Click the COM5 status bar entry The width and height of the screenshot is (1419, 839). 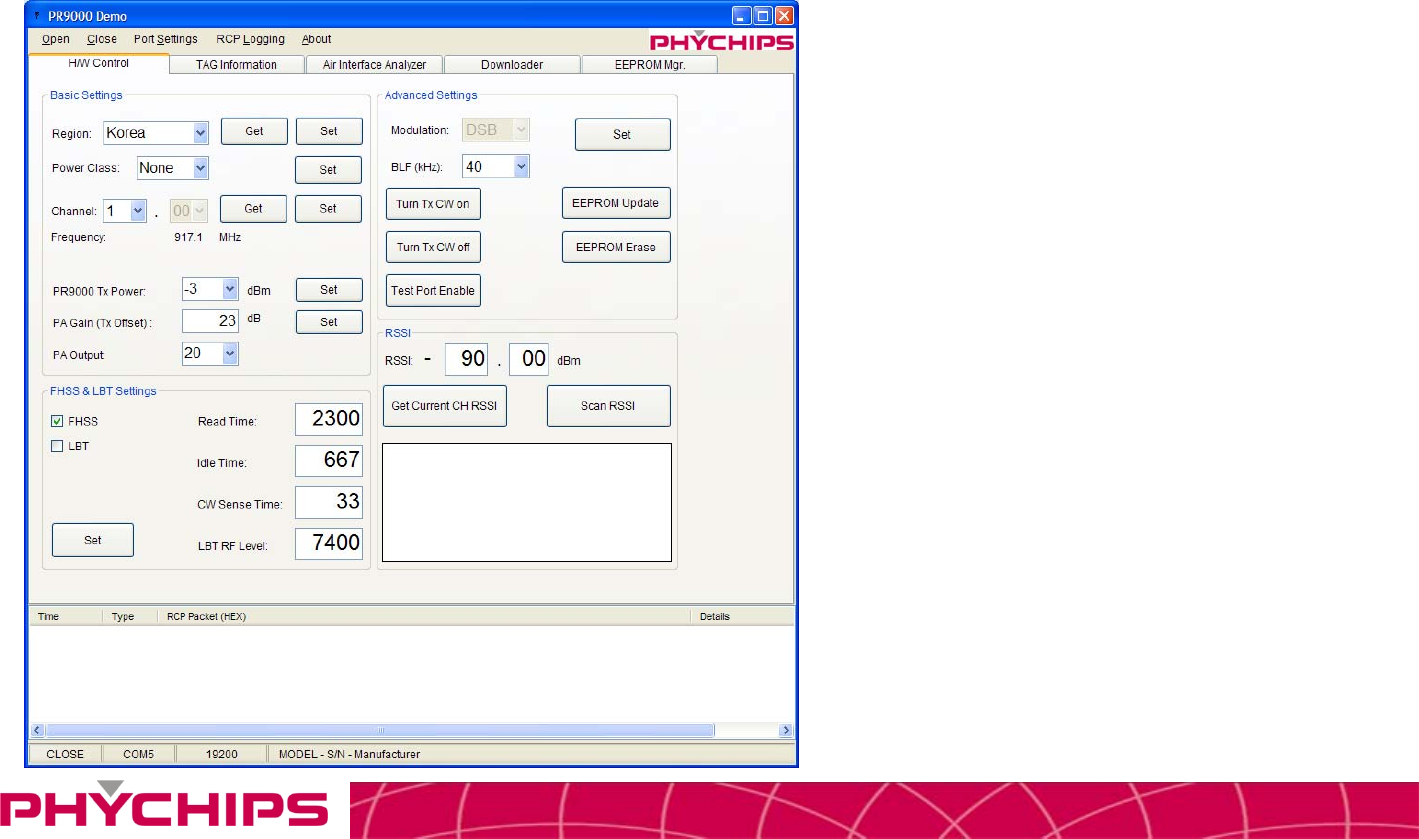coord(139,754)
